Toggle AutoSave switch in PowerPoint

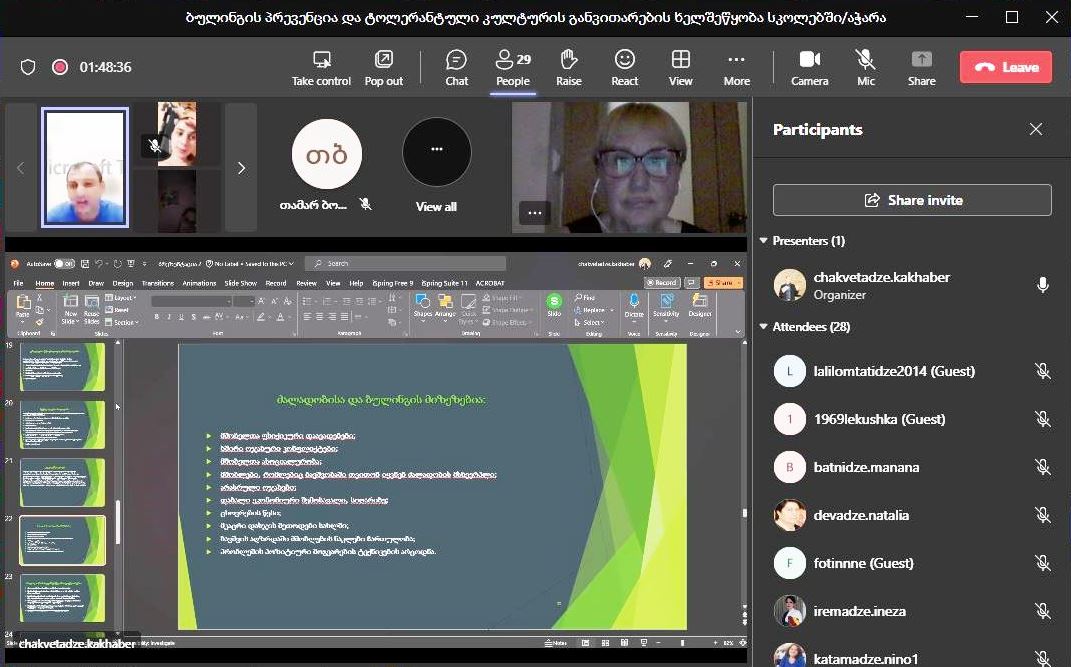(x=64, y=264)
